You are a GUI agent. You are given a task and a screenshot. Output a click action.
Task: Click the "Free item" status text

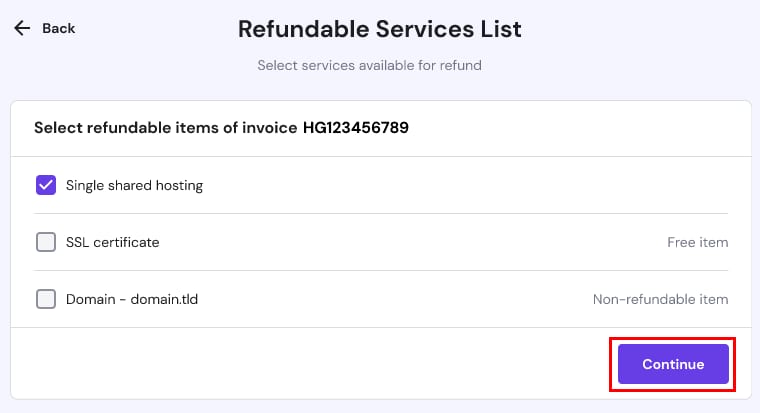tap(697, 242)
